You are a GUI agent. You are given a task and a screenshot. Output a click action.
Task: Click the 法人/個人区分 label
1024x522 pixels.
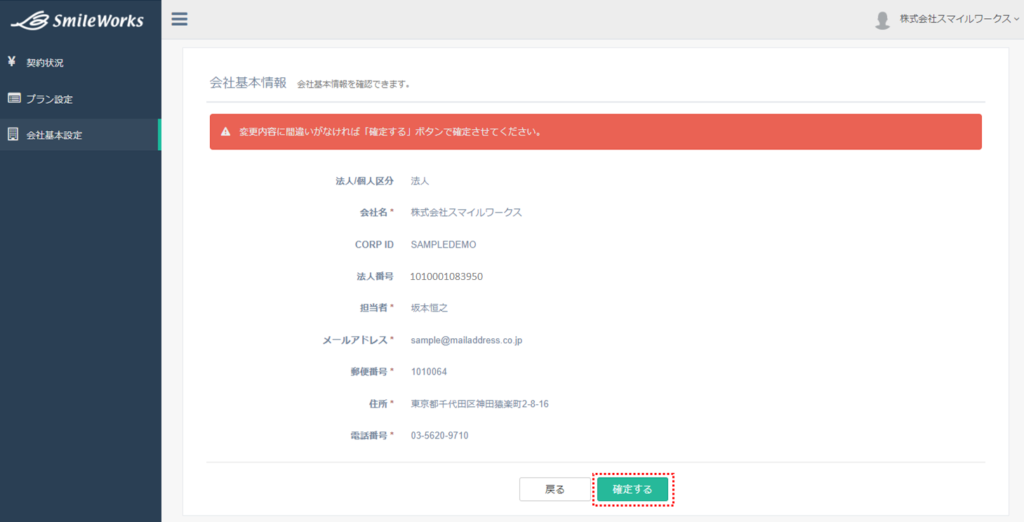(364, 181)
